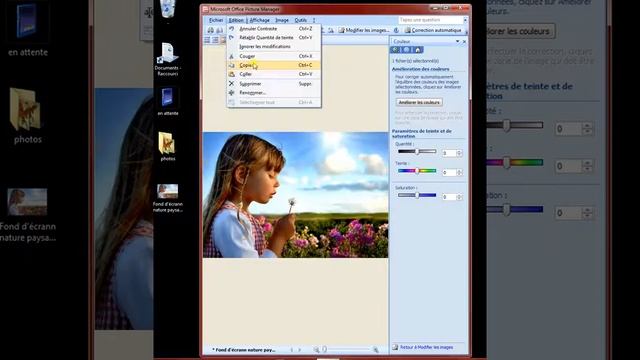Open the Image menu

[282, 20]
